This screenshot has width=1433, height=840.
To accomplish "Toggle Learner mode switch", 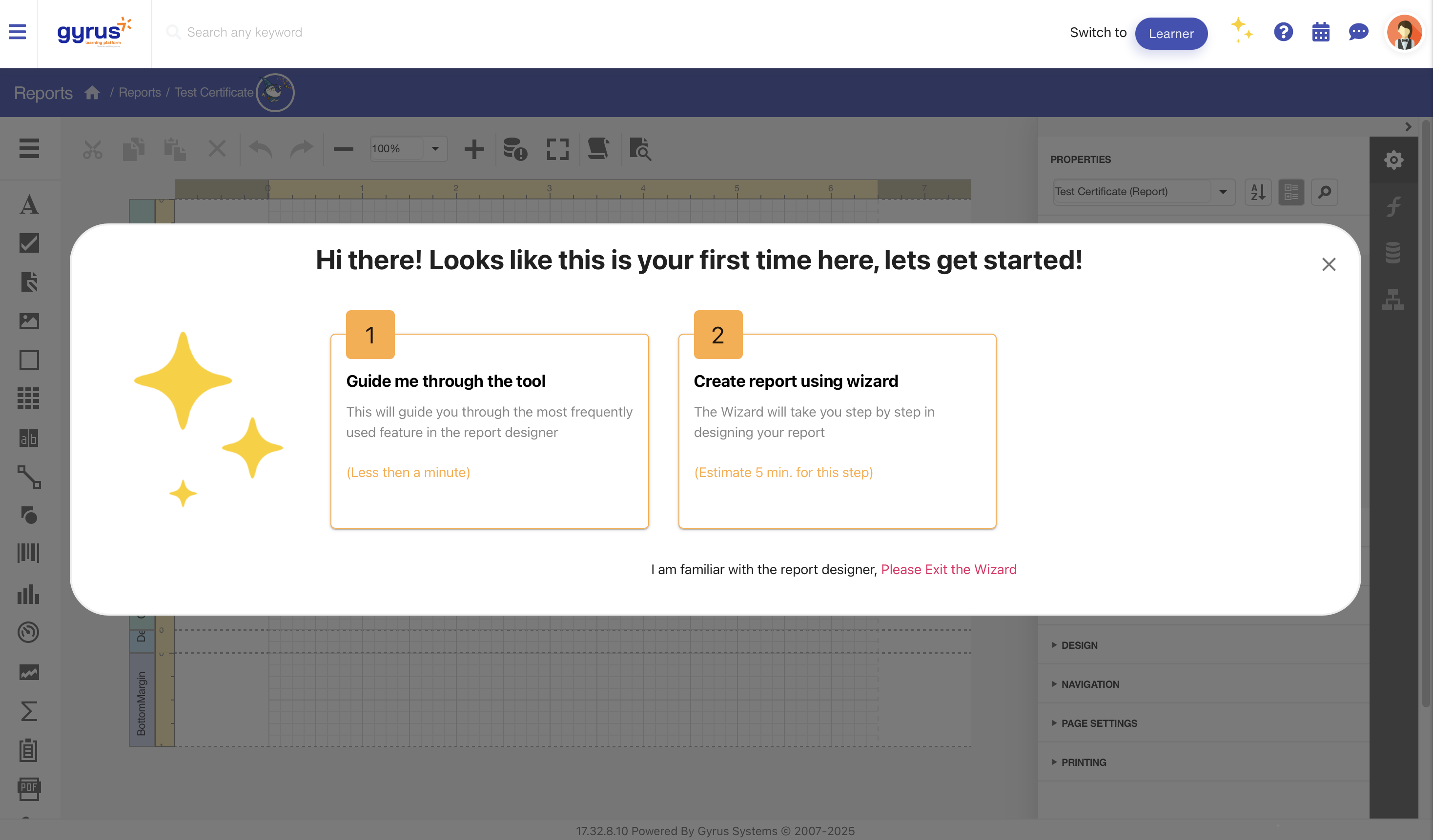I will pos(1171,34).
